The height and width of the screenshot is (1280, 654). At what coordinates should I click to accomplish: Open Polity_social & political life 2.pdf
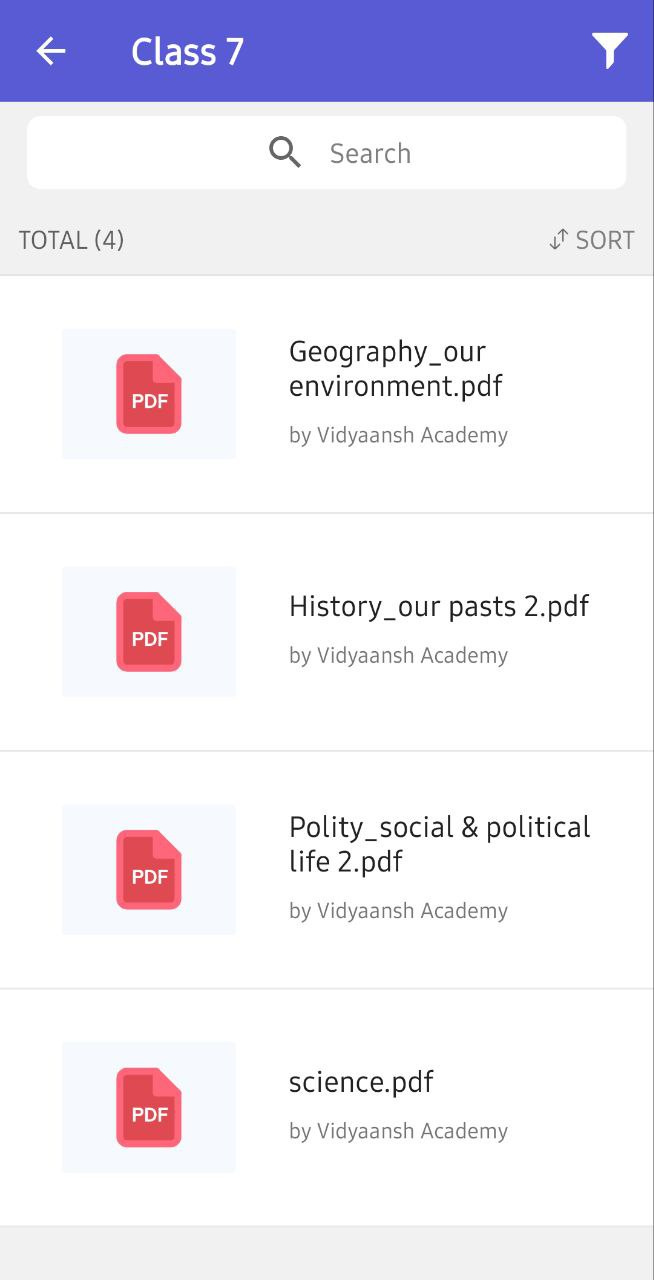point(439,844)
